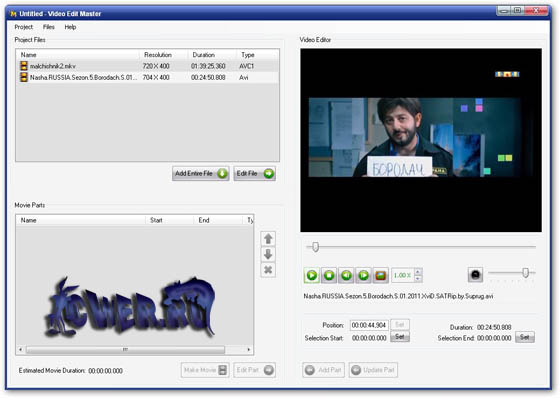Click the film icon of Nasha.RUSSIA file

[24, 77]
